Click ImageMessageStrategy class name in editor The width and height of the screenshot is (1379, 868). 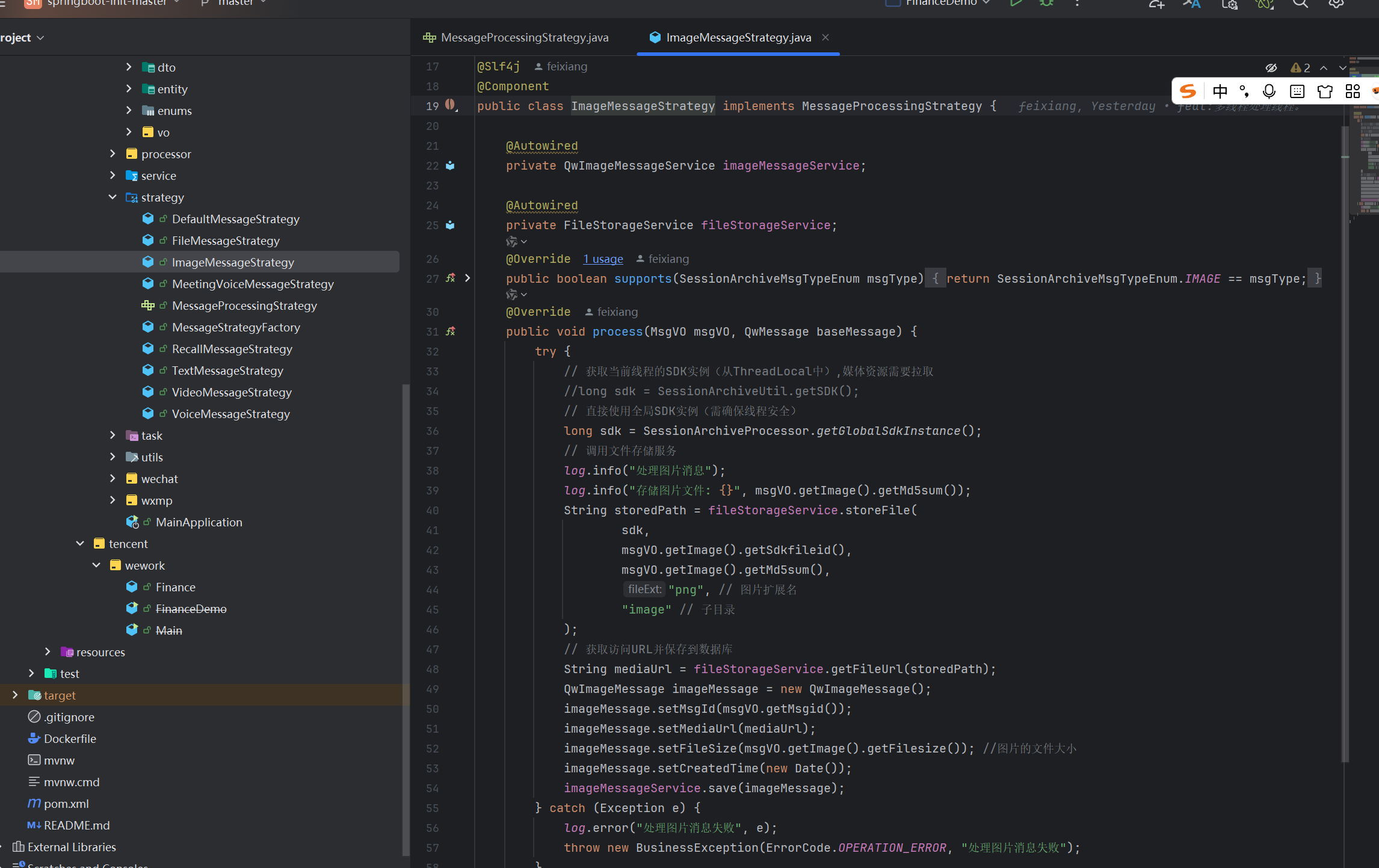(x=643, y=106)
